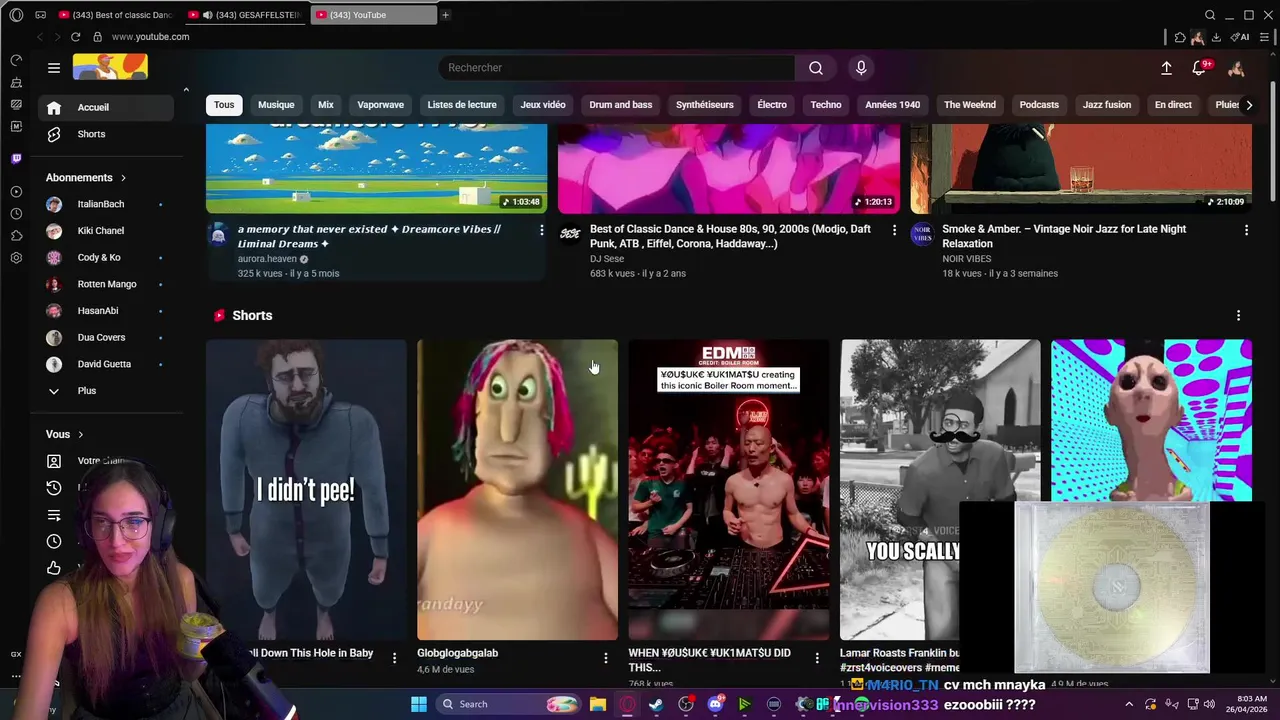Show hidden system tray icons chevron
Screen dimensions: 1280x720
(1129, 704)
